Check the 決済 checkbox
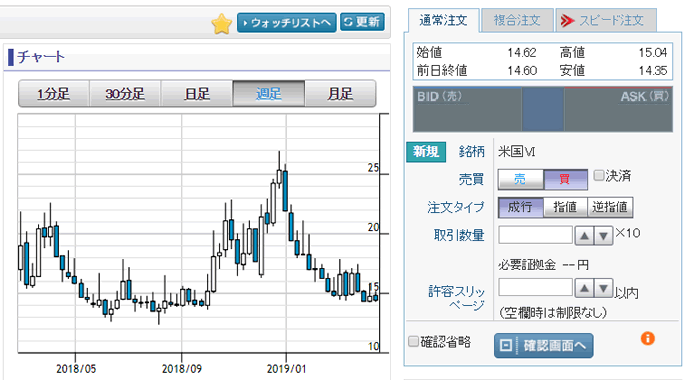 click(599, 176)
